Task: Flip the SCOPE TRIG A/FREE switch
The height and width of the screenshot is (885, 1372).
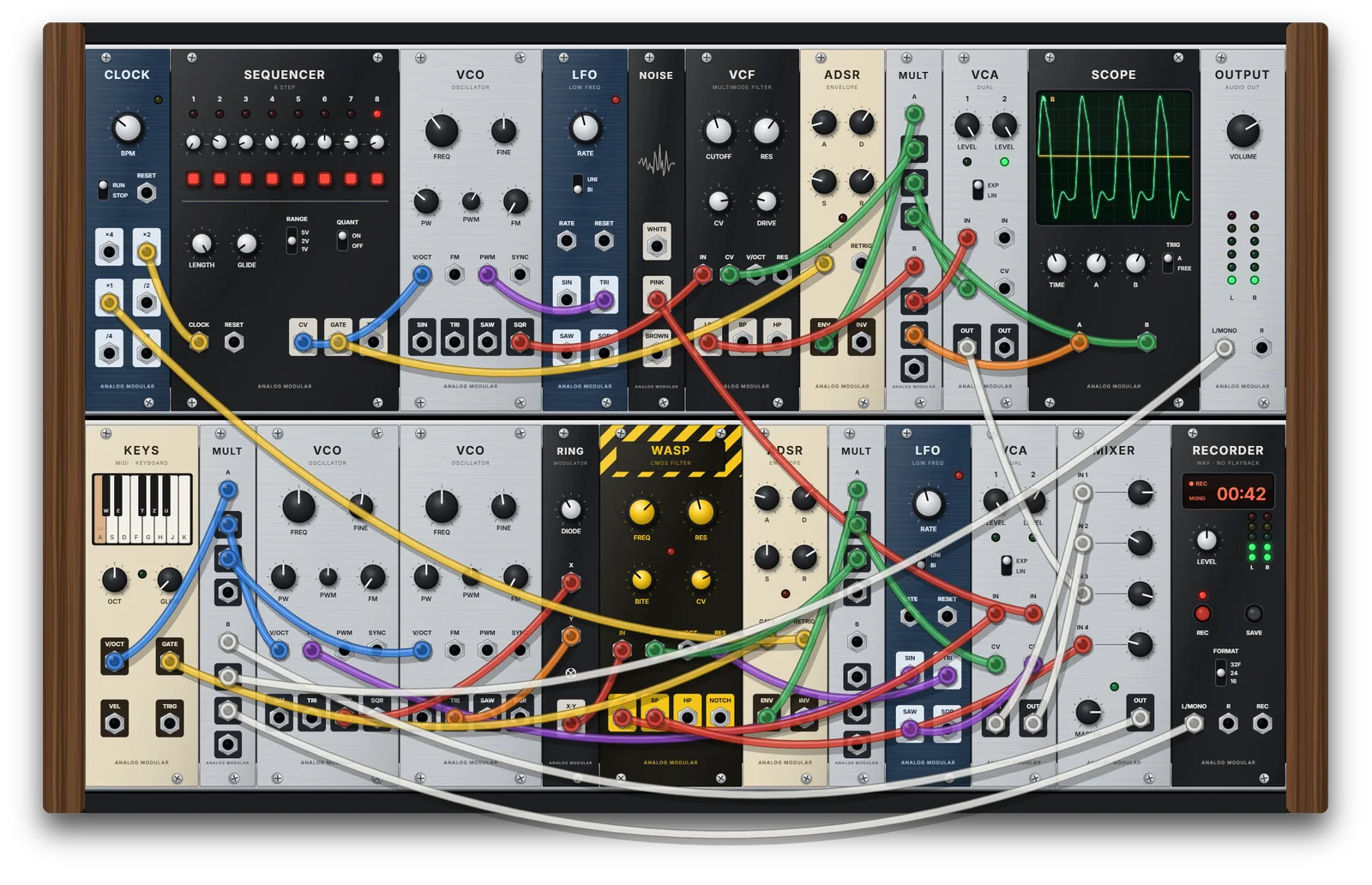Action: tap(1167, 262)
